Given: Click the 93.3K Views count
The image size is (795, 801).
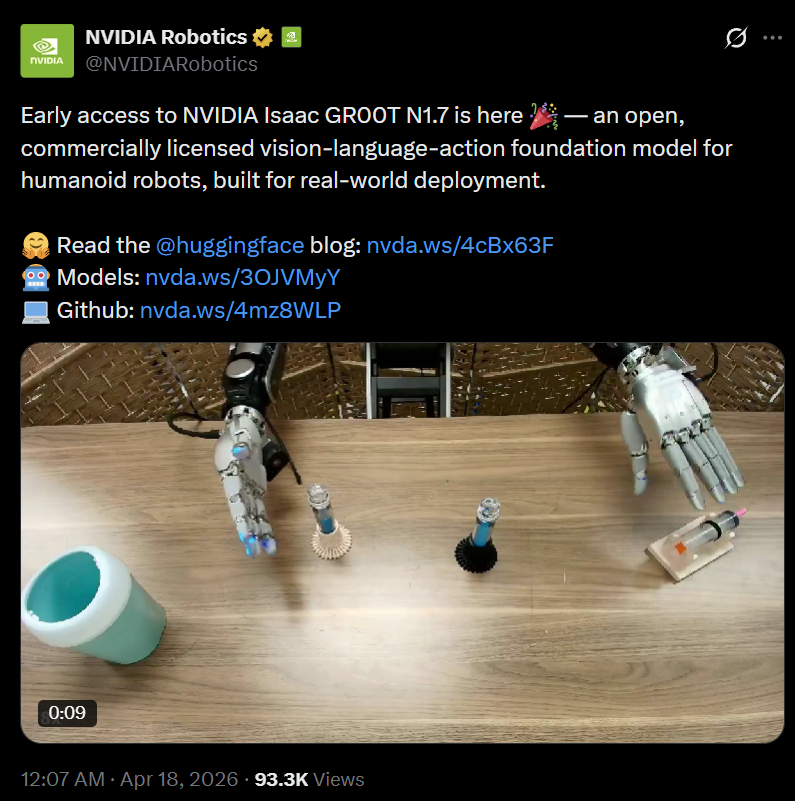Looking at the screenshot, I should (x=309, y=780).
